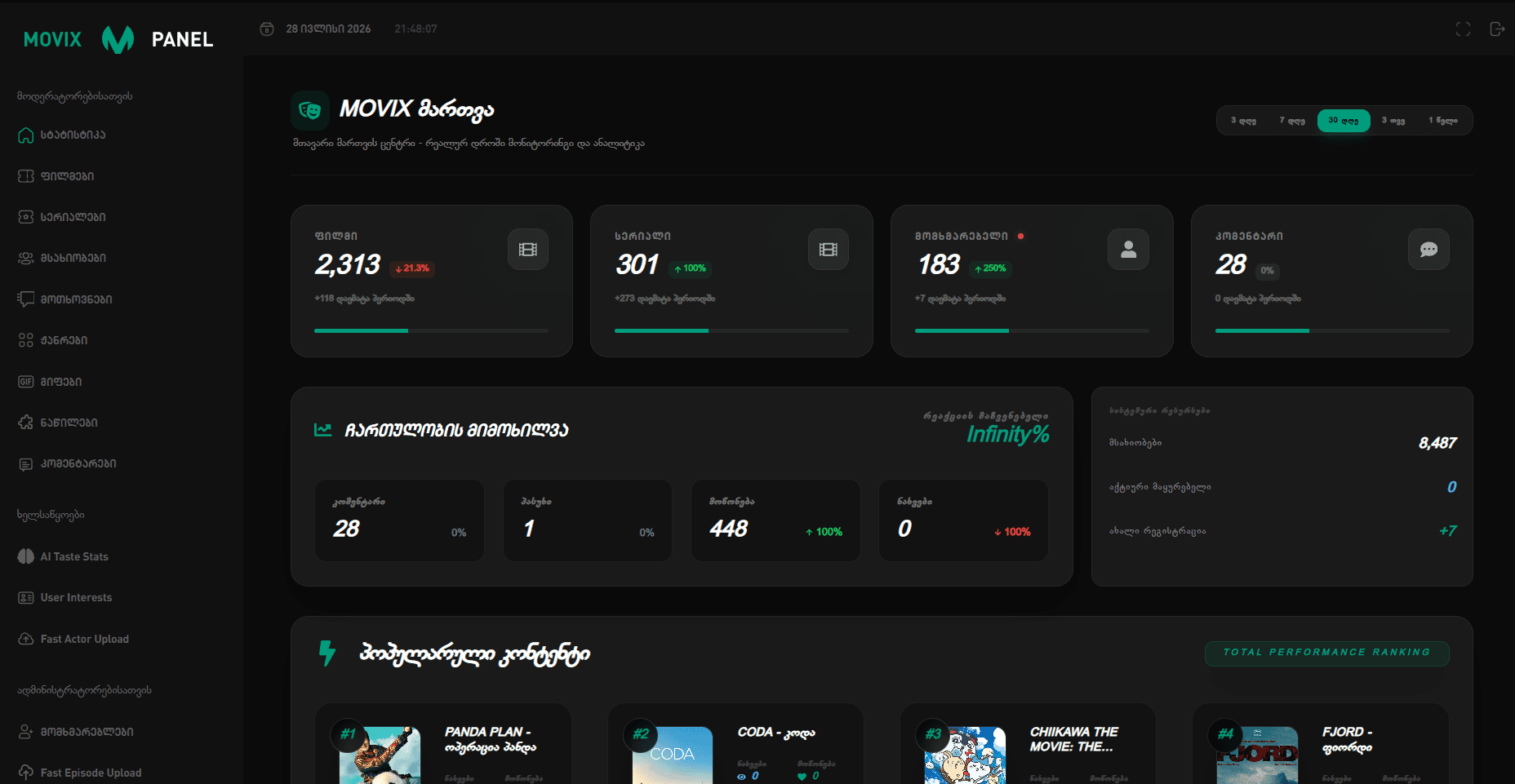The width and height of the screenshot is (1515, 784).
Task: Click the film count 2,313
Action: [x=348, y=264]
